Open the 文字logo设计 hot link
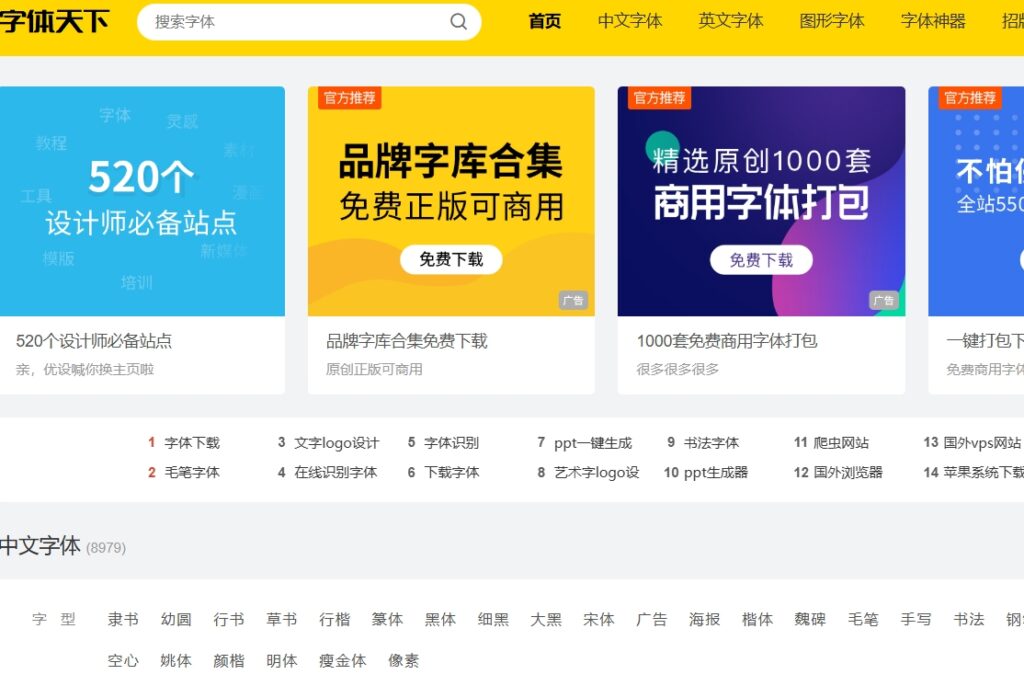This screenshot has width=1024, height=686. click(x=336, y=443)
